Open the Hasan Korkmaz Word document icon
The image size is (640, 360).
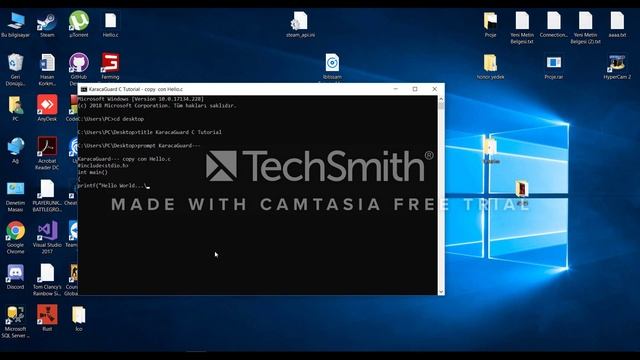click(47, 70)
